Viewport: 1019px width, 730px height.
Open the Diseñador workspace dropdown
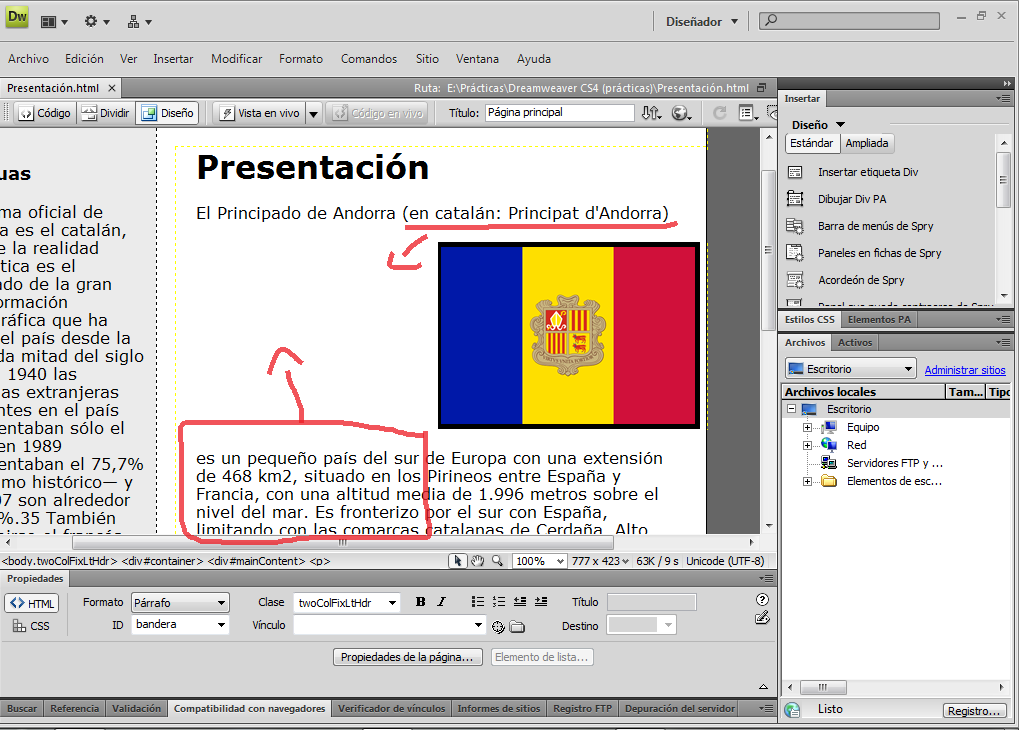702,22
